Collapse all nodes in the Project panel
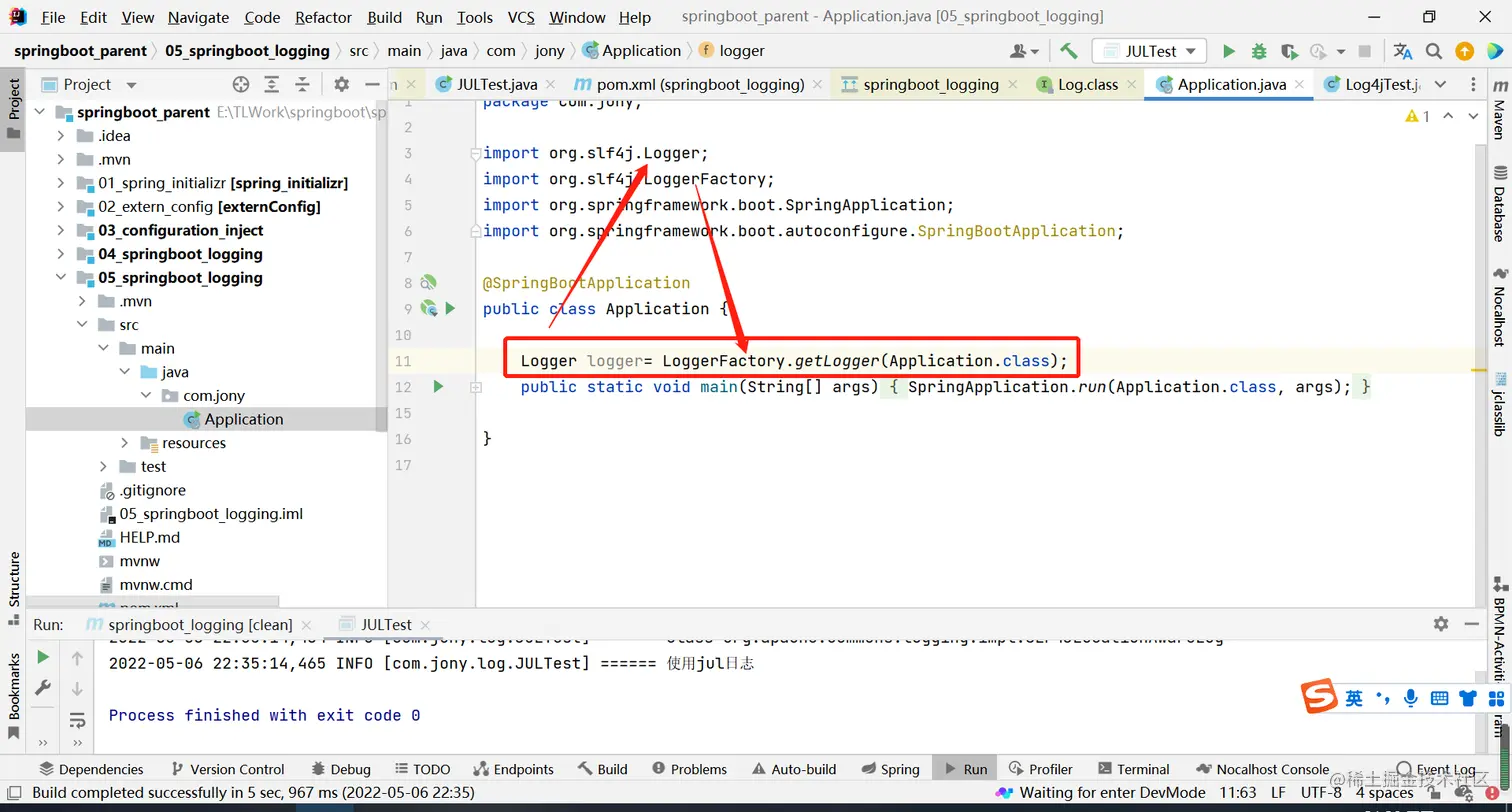1512x812 pixels. coord(302,85)
